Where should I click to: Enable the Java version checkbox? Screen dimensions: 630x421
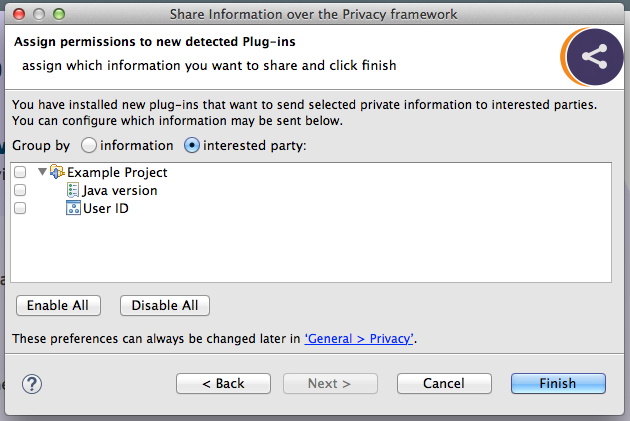20,190
